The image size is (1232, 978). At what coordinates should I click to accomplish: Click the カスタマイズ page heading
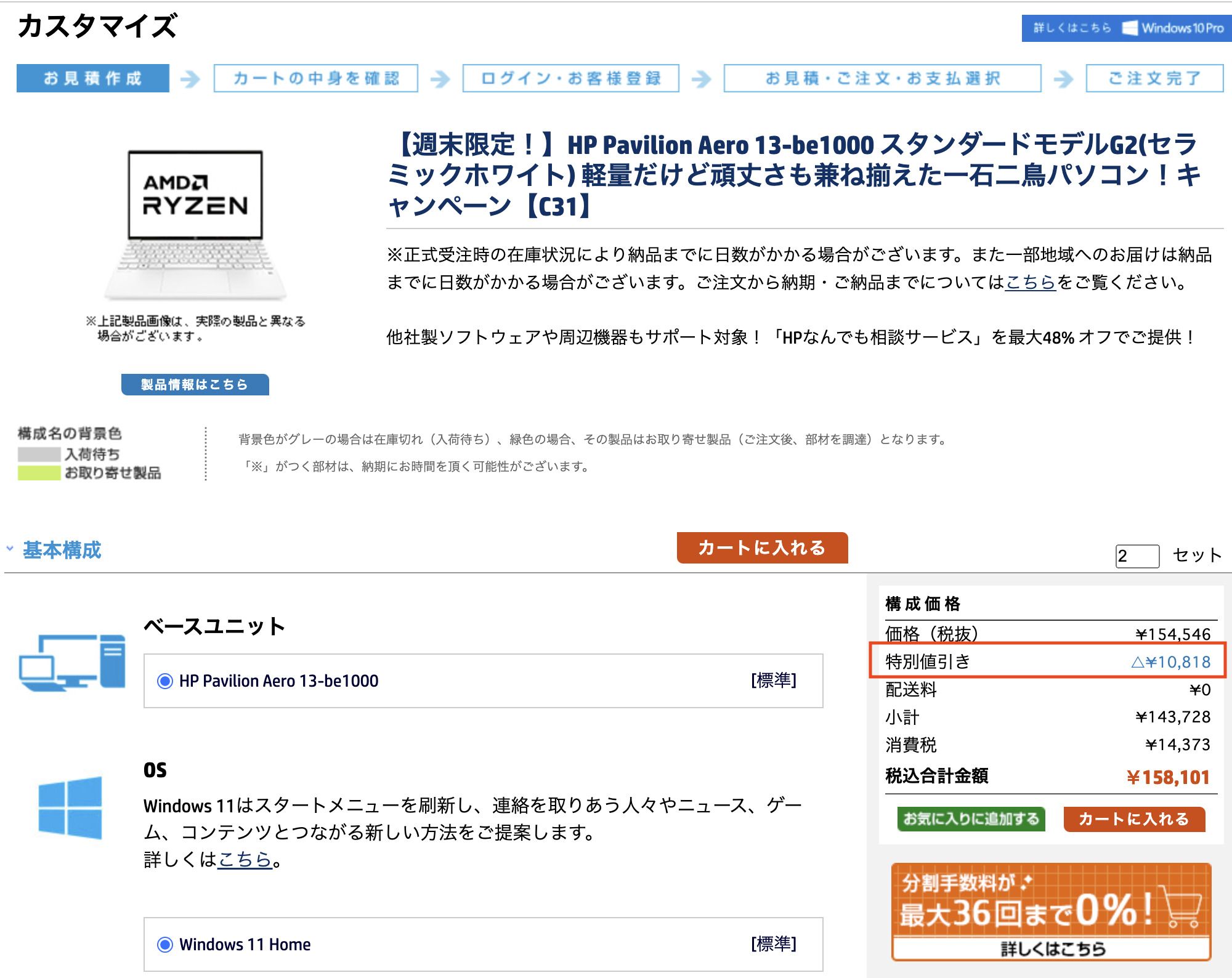coord(97,26)
